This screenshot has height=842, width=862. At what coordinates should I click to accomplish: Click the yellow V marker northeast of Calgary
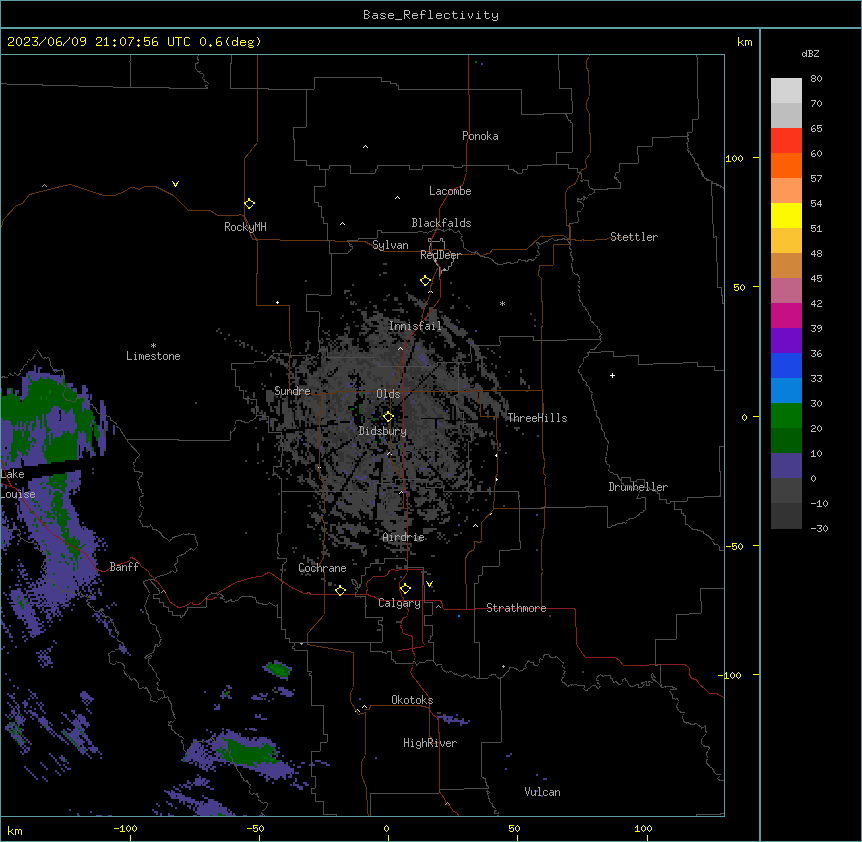click(x=429, y=584)
